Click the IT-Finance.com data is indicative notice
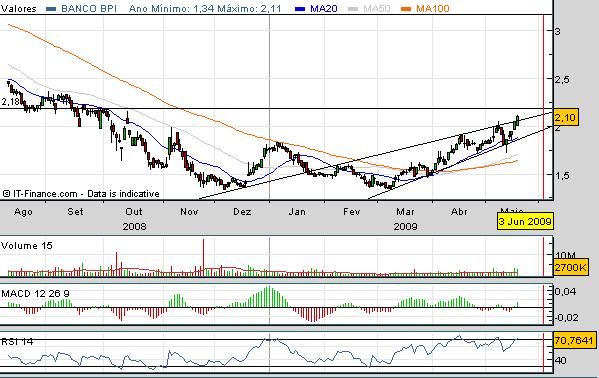Image resolution: width=599 pixels, height=378 pixels. (x=81, y=194)
